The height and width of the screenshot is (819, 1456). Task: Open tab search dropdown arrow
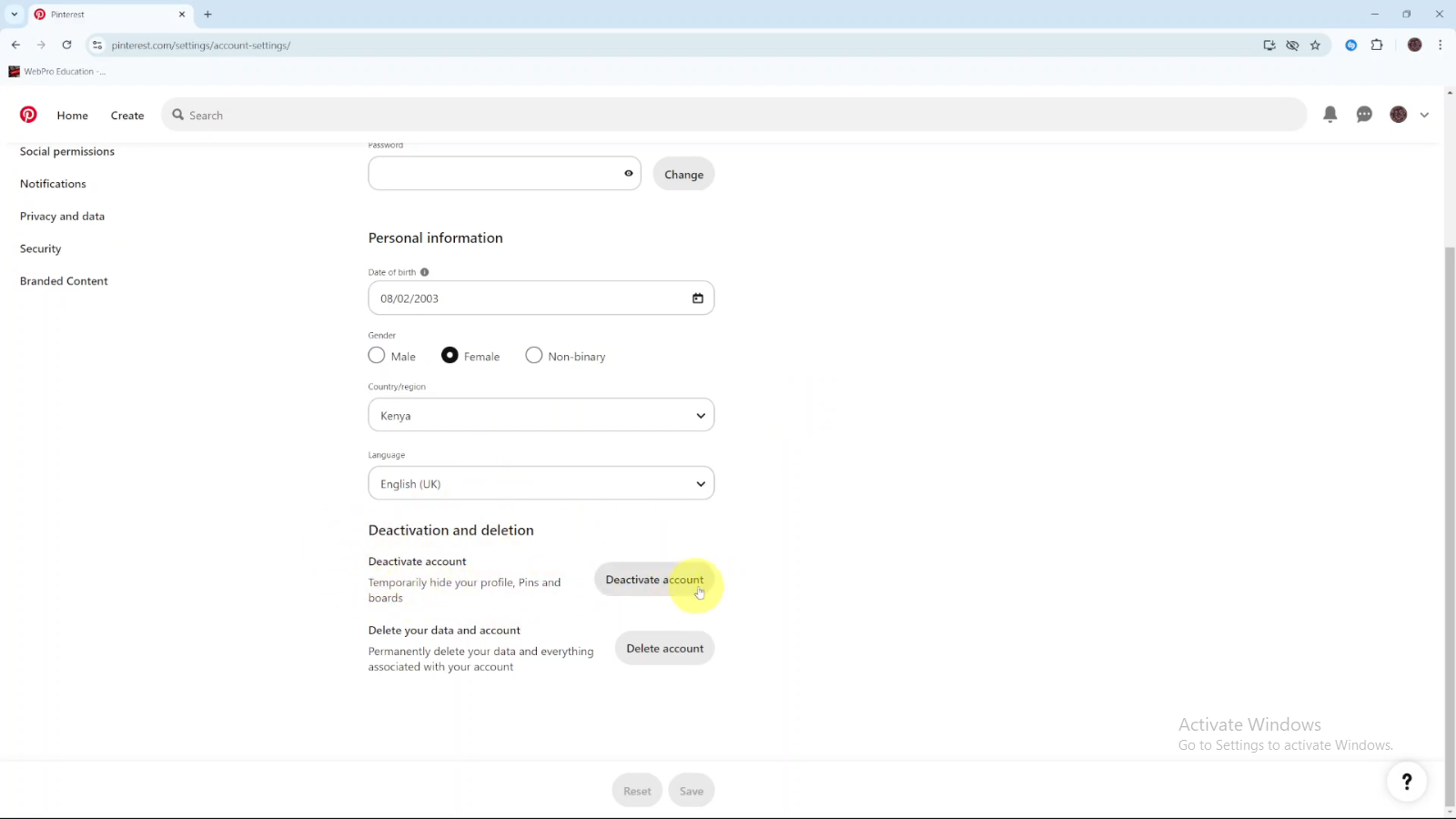click(x=14, y=15)
